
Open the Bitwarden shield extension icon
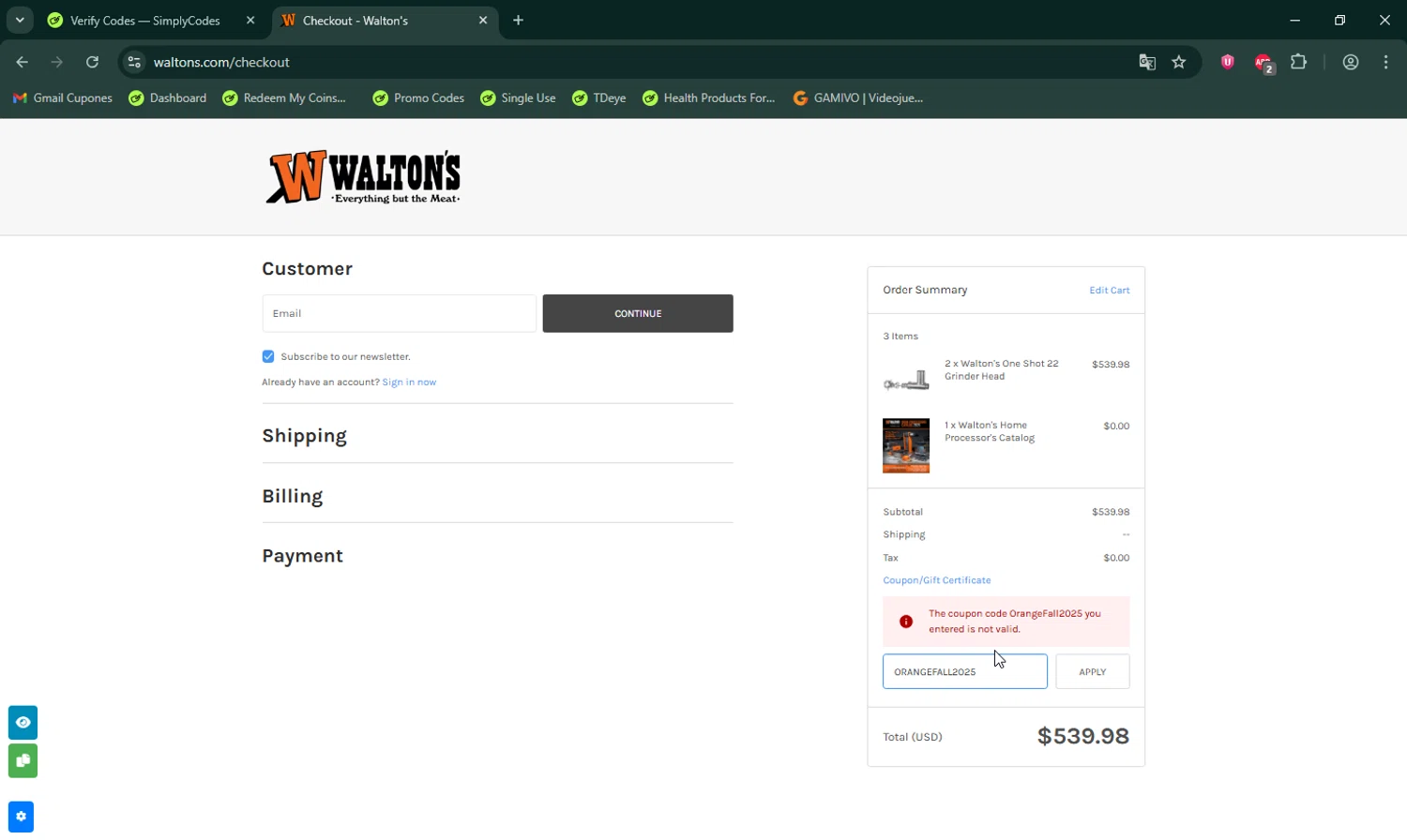pos(1227,62)
